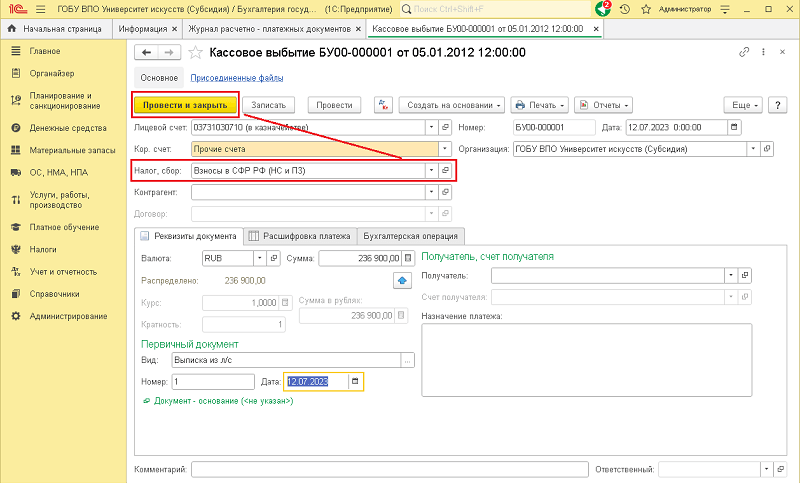Open the notifications bell in the title bar
This screenshot has height=485, width=800.
coord(603,8)
